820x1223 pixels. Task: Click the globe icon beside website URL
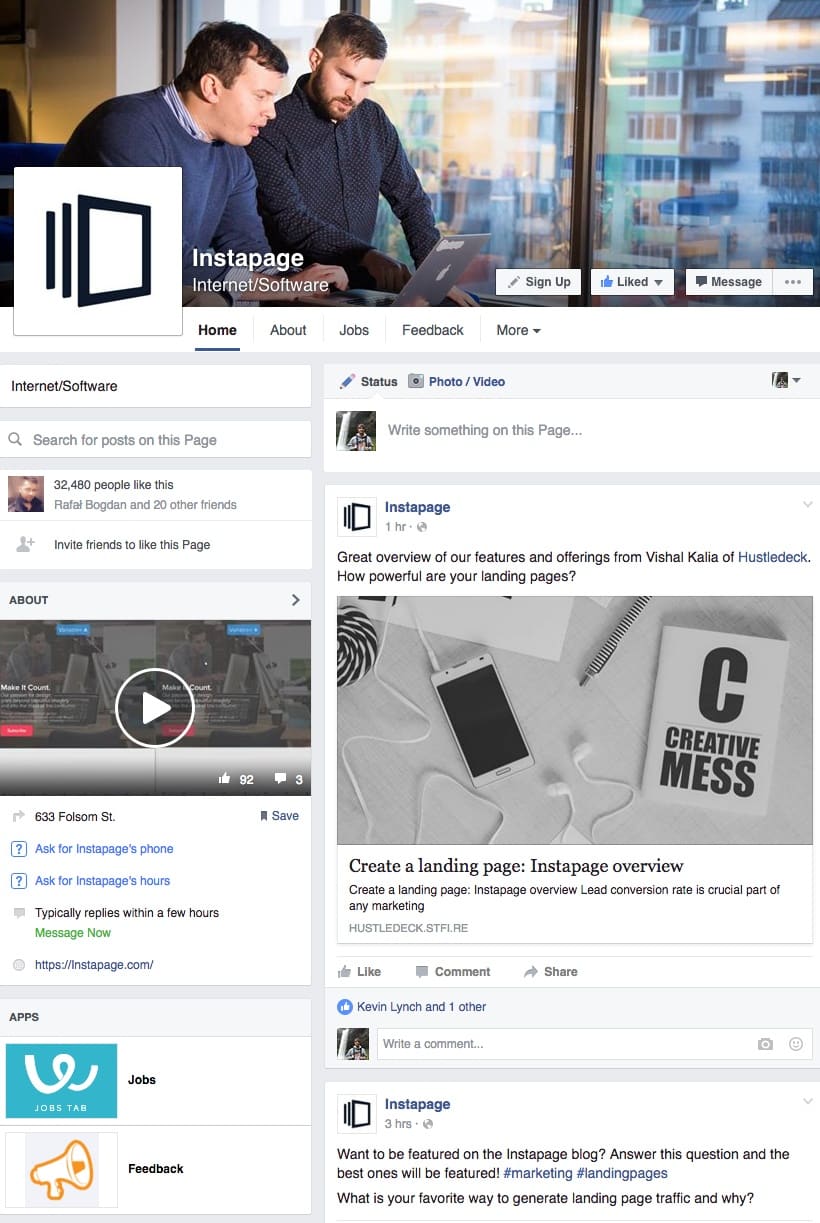click(x=19, y=965)
